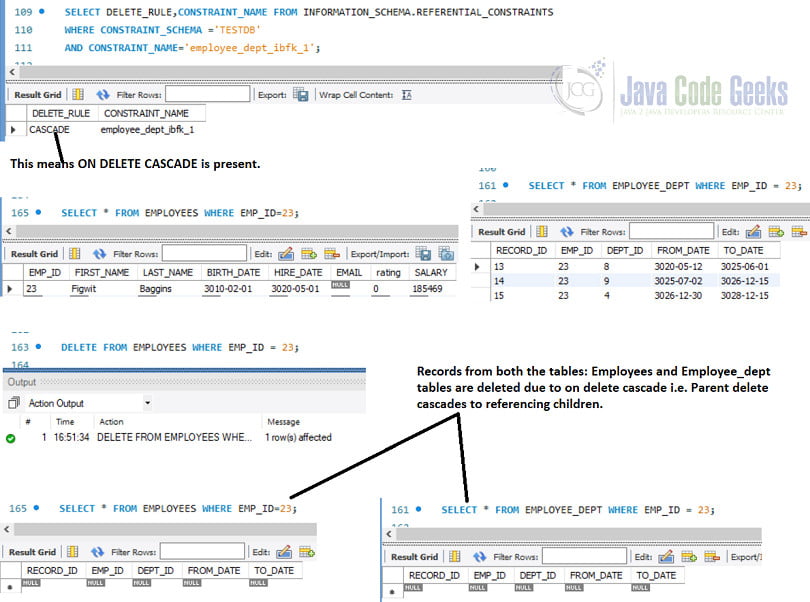Click grid view icon in the empty result under the EMPLOYEES query
This screenshot has width=810, height=602.
[72, 552]
